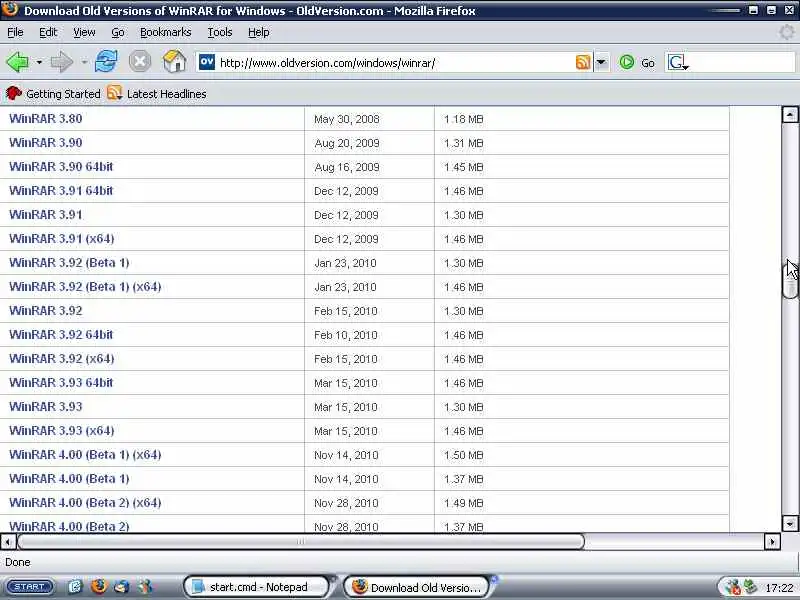Open the Tools menu
The image size is (800, 600).
[x=220, y=32]
